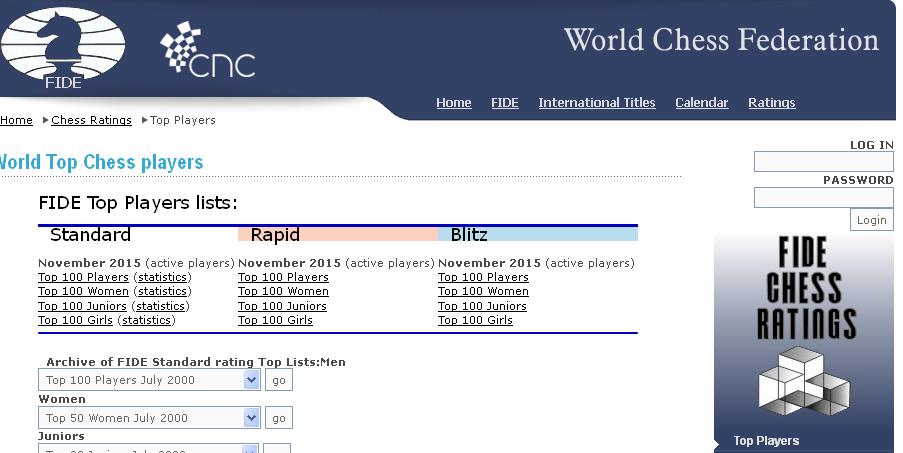
Task: View statistics for Standard Top 100 Juniors
Action: click(160, 306)
